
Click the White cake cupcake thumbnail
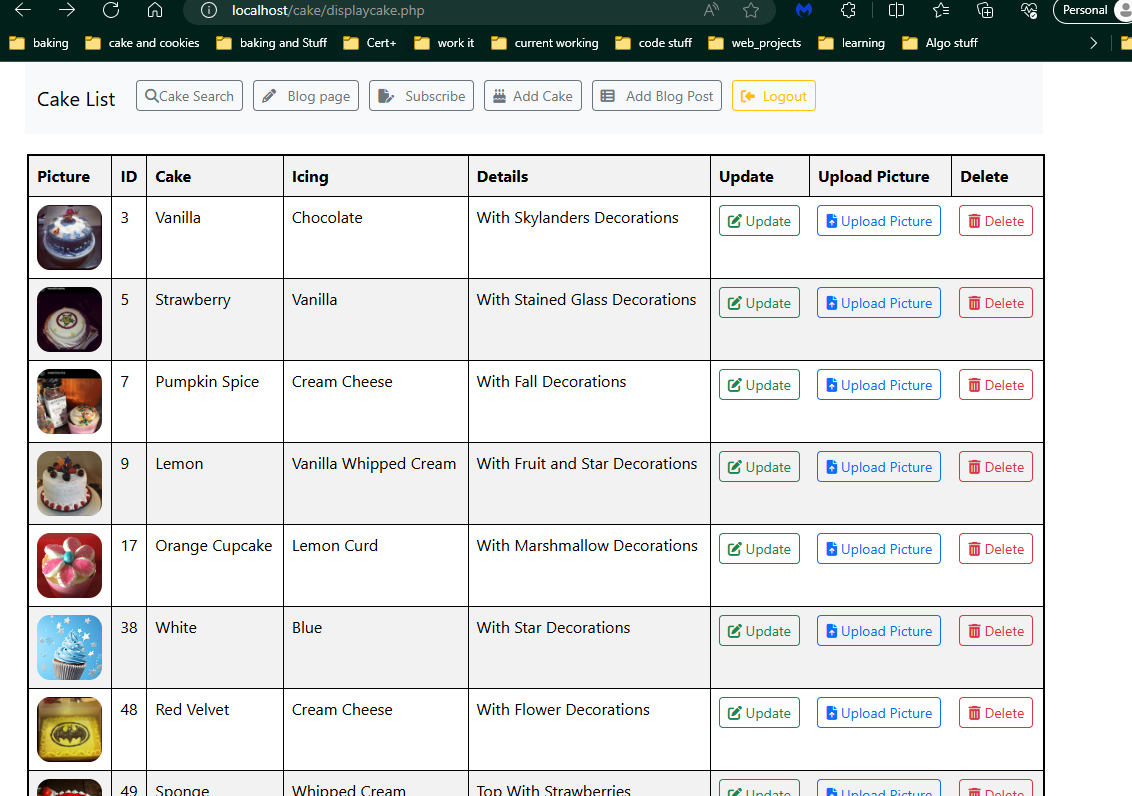[x=69, y=647]
